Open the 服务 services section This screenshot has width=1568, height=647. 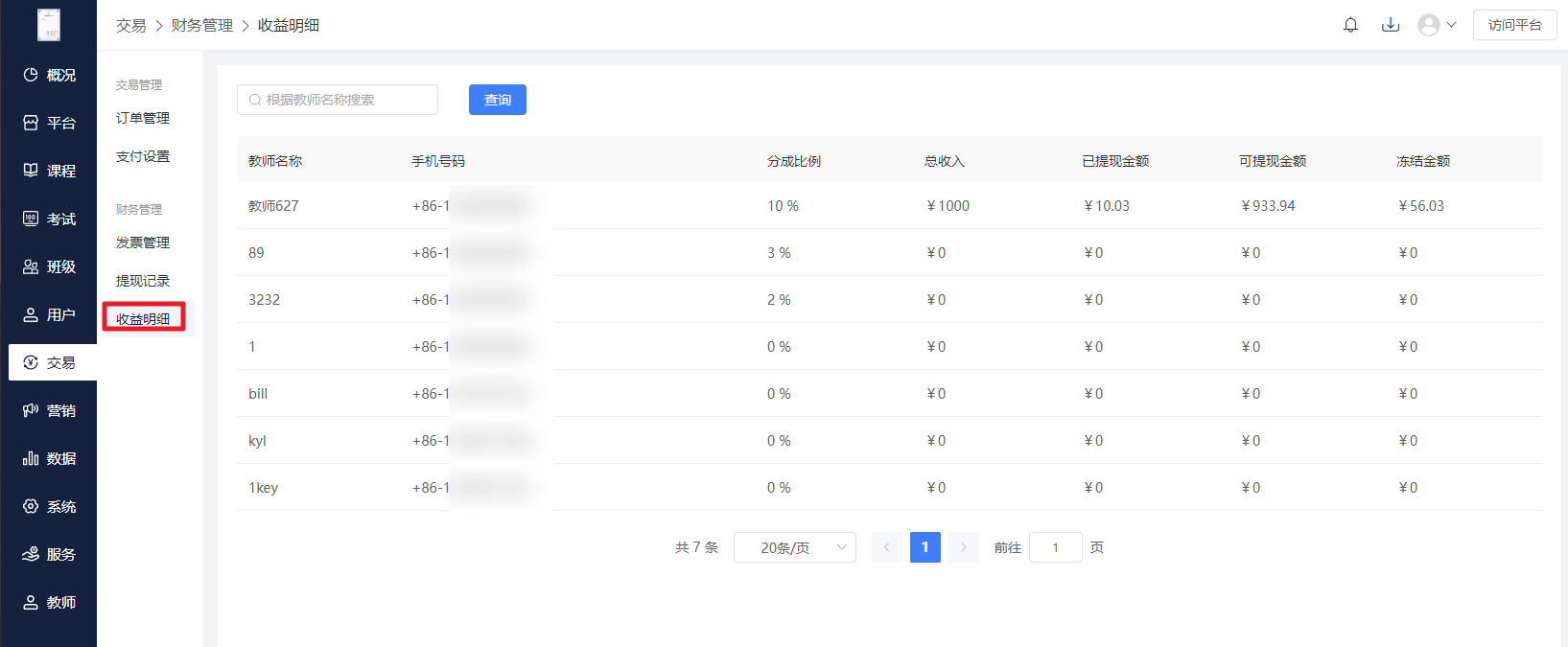(x=49, y=554)
